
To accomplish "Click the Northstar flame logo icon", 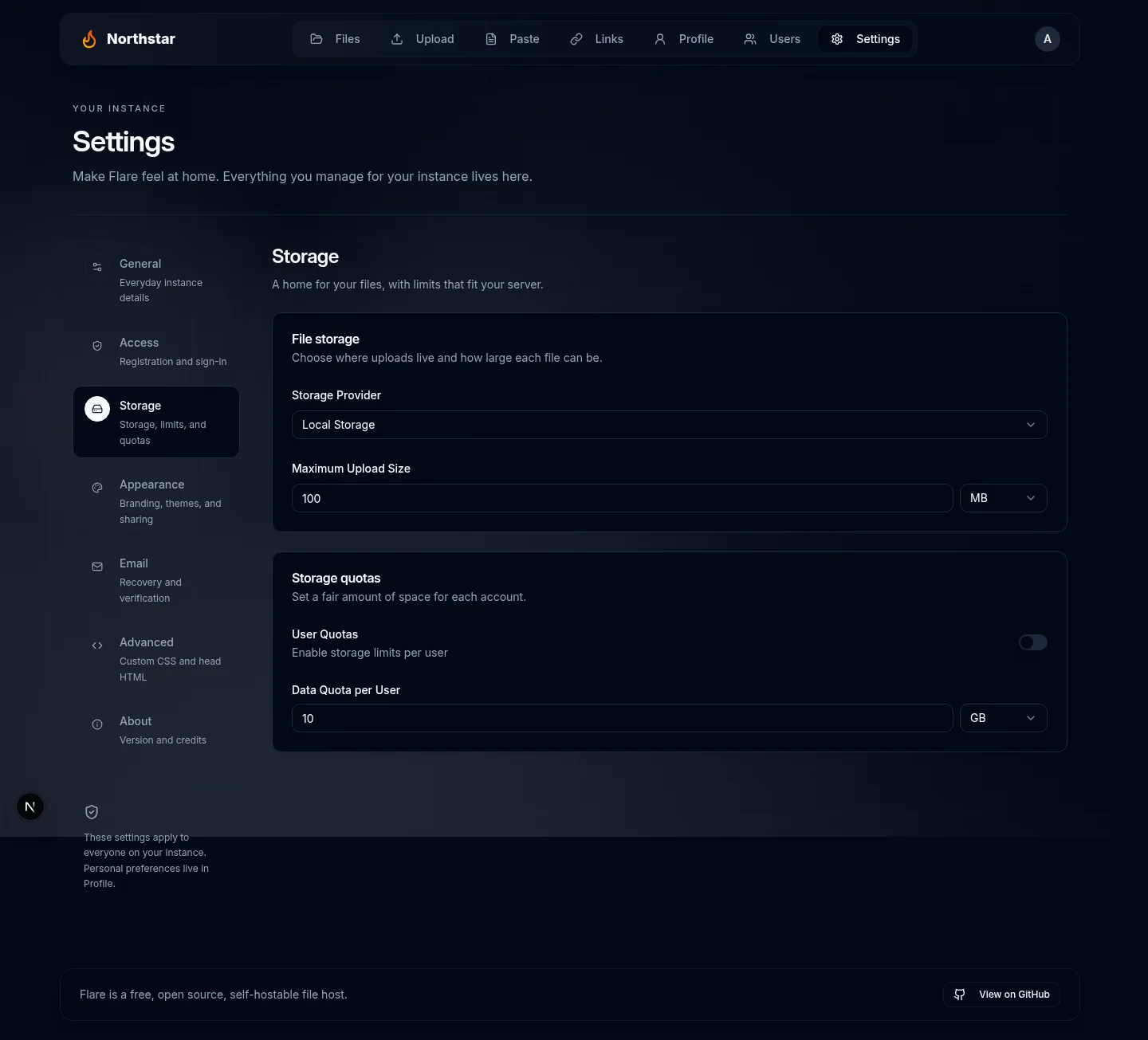I will click(x=89, y=39).
